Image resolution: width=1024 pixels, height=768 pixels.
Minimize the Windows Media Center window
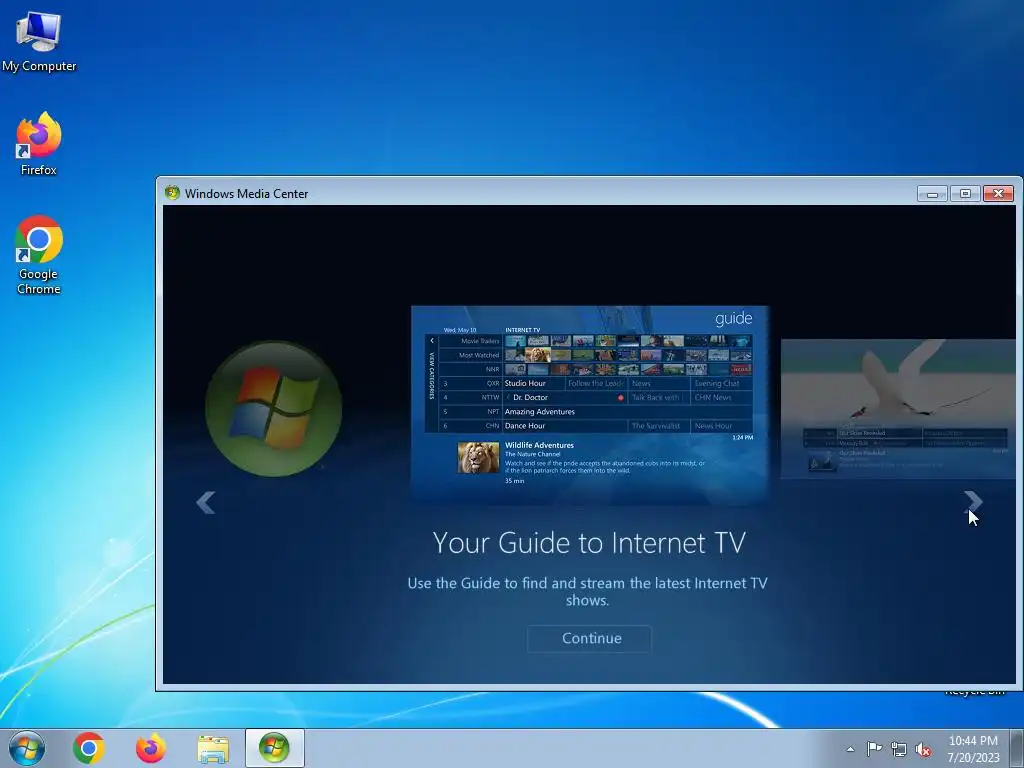pos(932,193)
